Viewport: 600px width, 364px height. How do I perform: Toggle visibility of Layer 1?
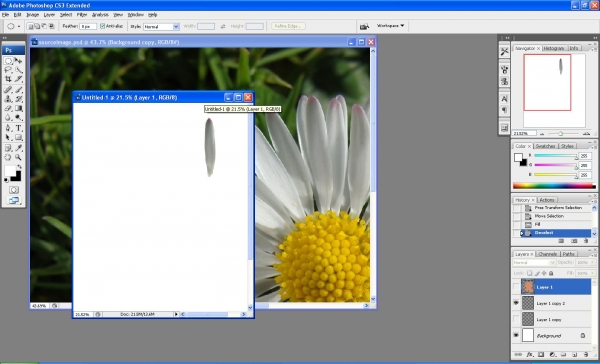coord(516,287)
